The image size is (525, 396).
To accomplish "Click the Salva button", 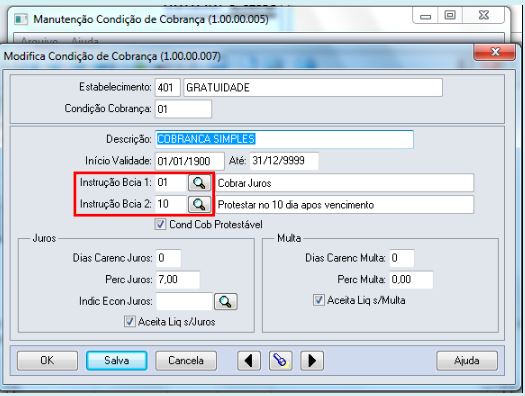I will point(117,361).
